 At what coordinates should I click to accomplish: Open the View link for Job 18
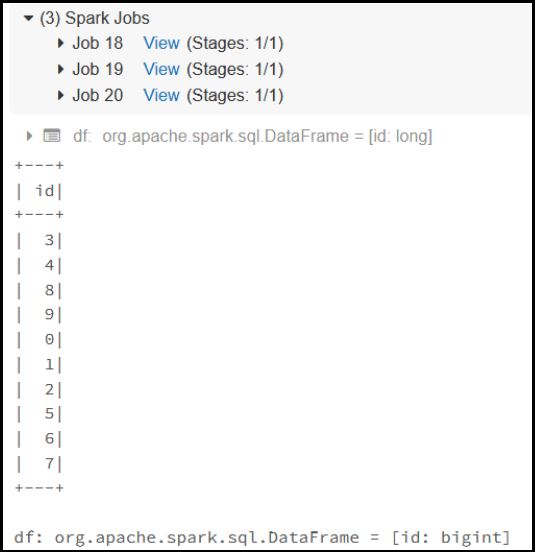(x=162, y=43)
